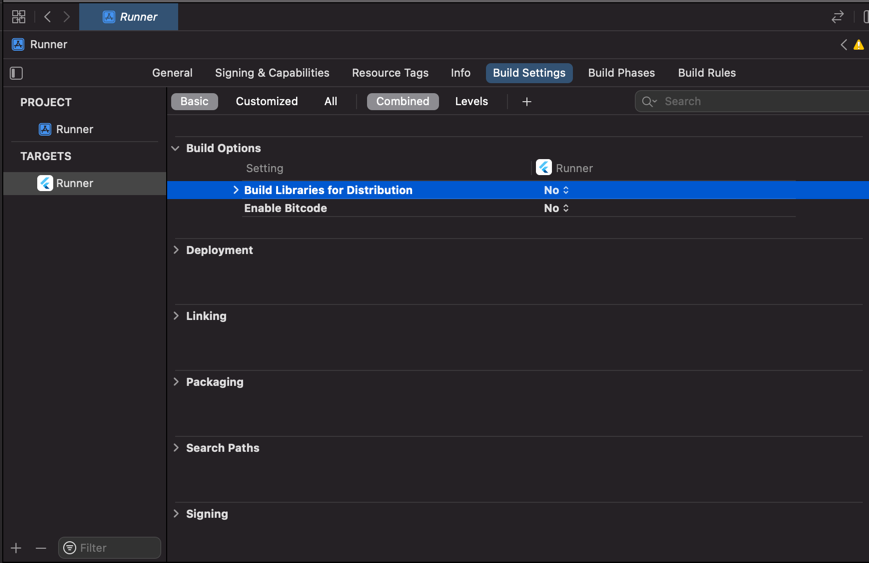Click the yellow warning triangle icon
869x563 pixels.
(x=858, y=45)
